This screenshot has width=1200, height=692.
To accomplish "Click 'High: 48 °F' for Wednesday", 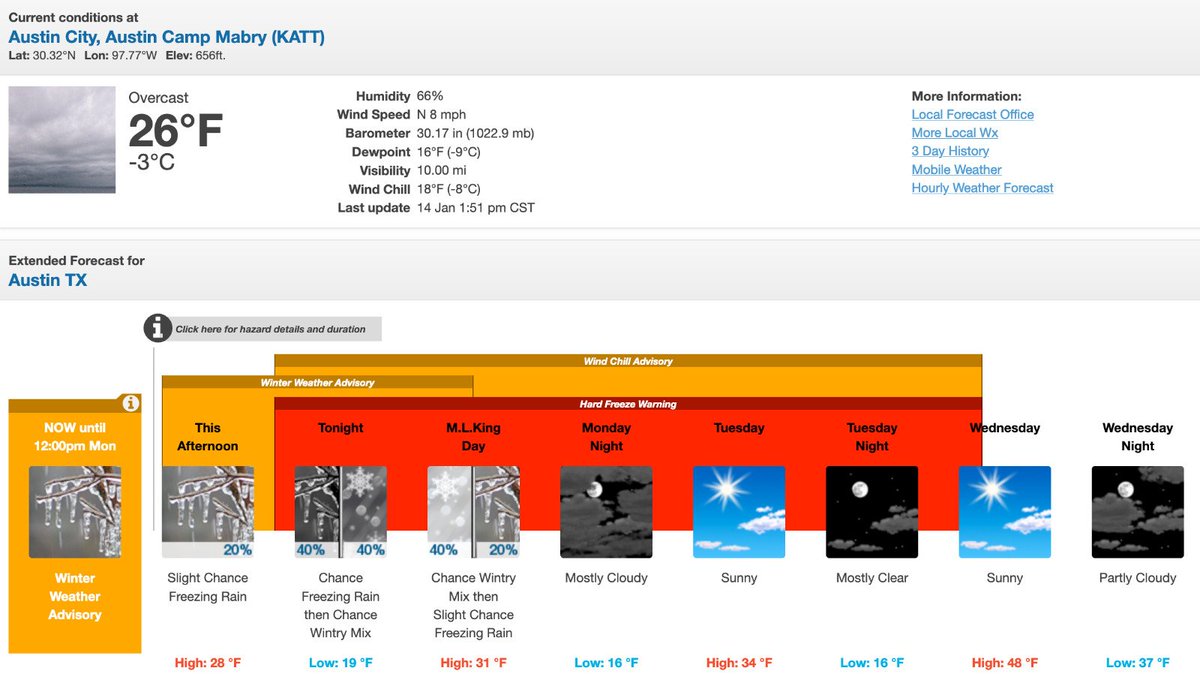I will [x=1005, y=663].
